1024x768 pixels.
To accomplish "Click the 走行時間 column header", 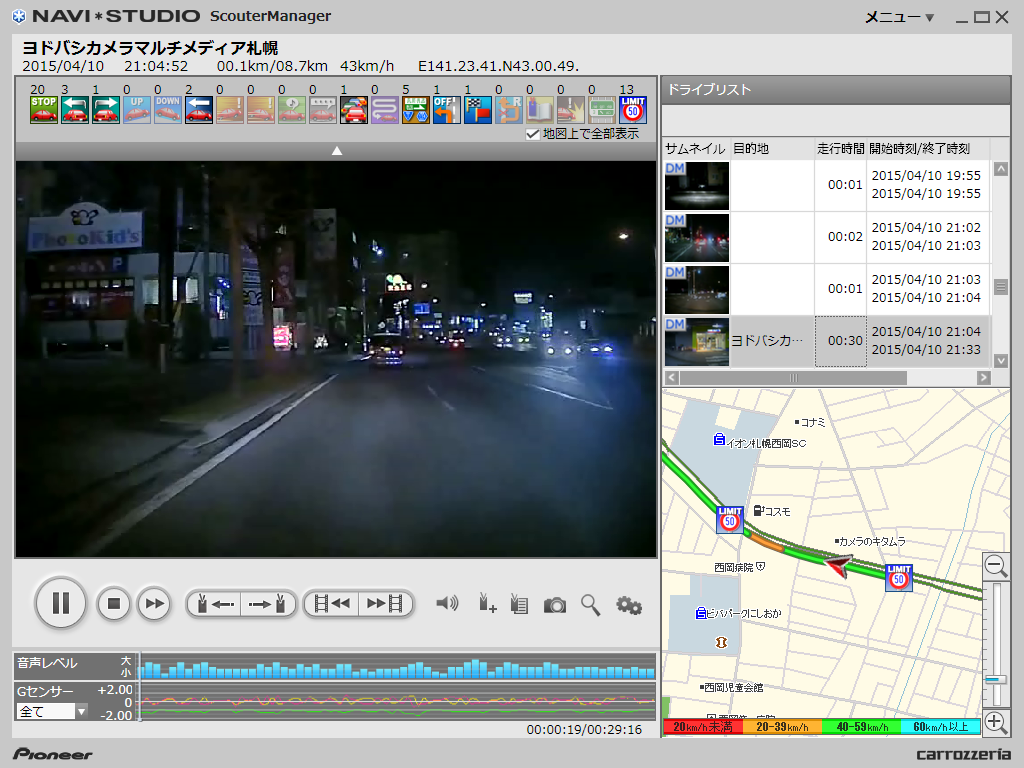I will pos(839,148).
